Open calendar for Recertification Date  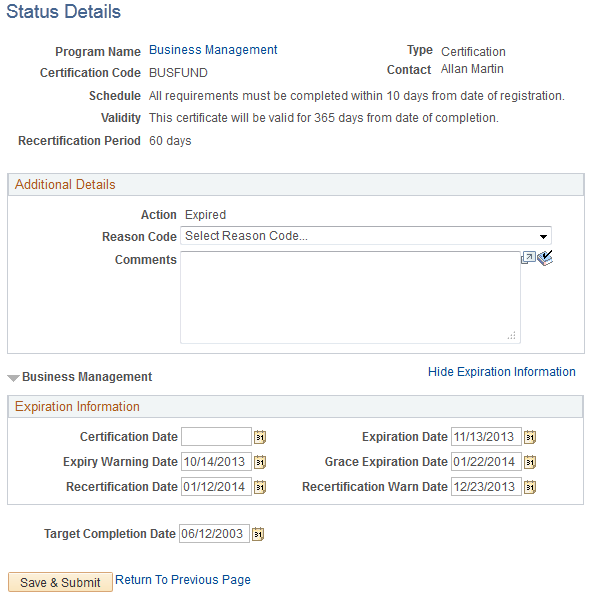(260, 487)
